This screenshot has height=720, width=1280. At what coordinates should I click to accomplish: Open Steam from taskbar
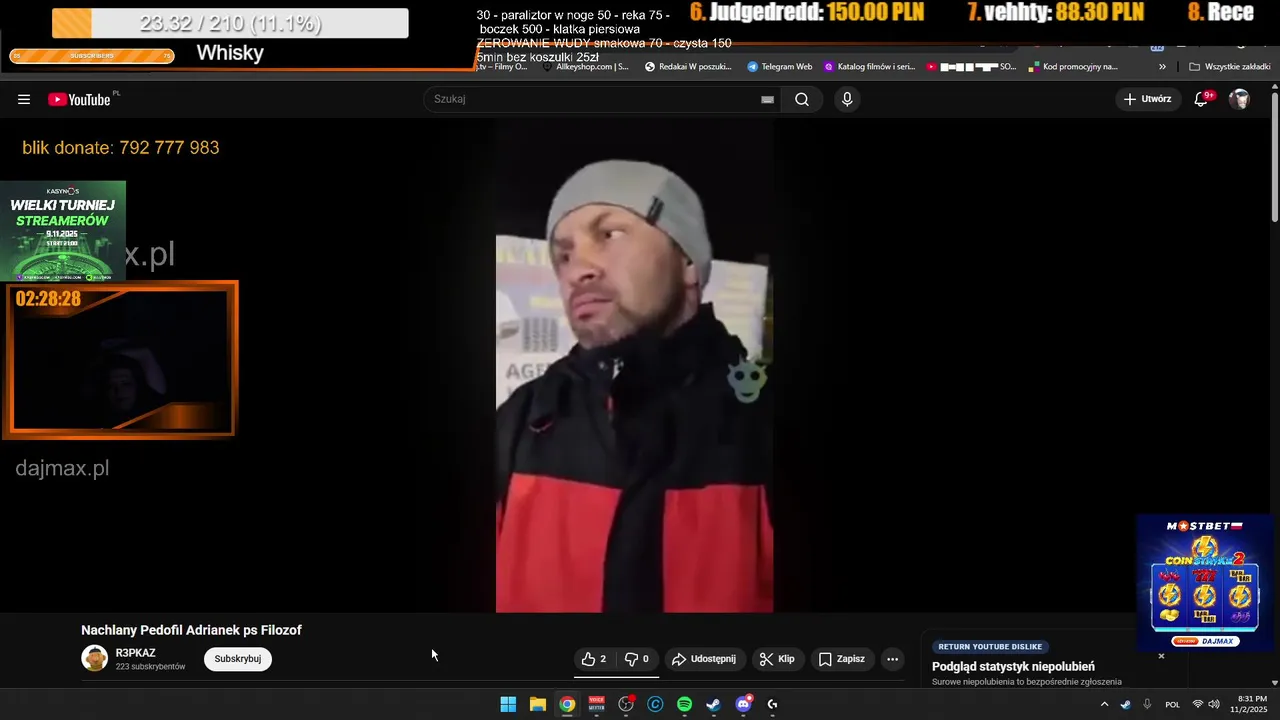pyautogui.click(x=713, y=704)
